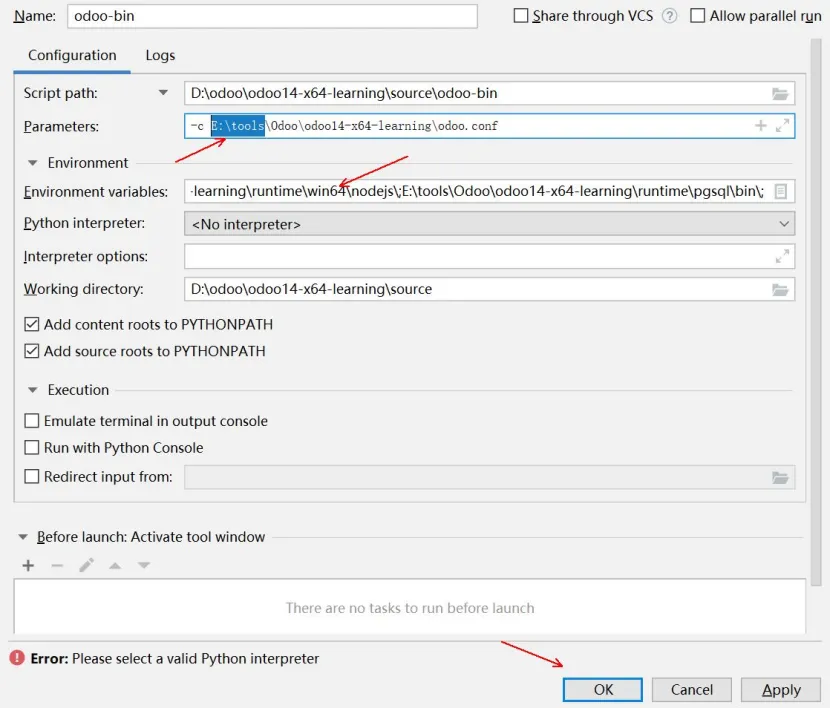Enable Allow parallel run checkbox
Screen dimensions: 830x708
point(698,15)
